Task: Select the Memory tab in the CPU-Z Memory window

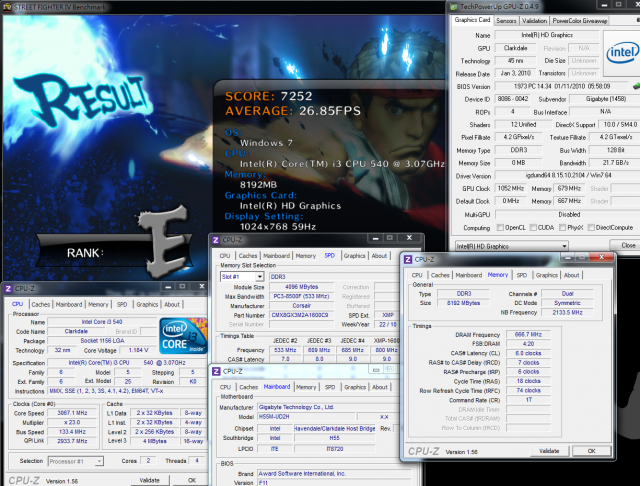Action: tap(498, 275)
